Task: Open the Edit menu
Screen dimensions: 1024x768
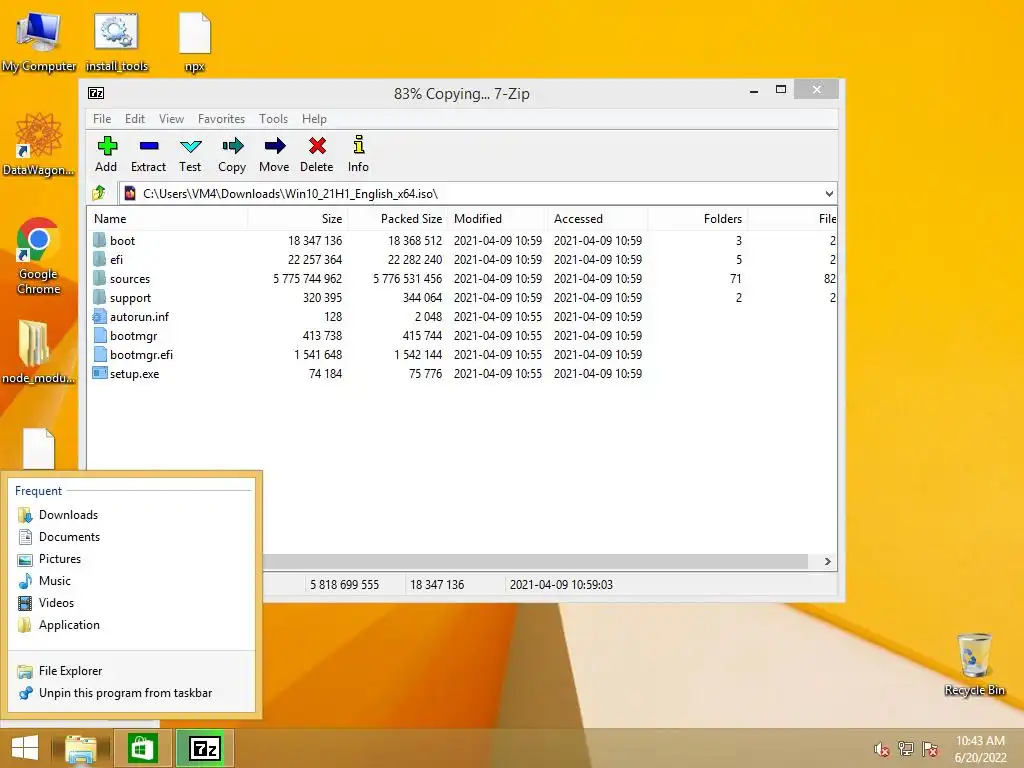Action: 135,119
